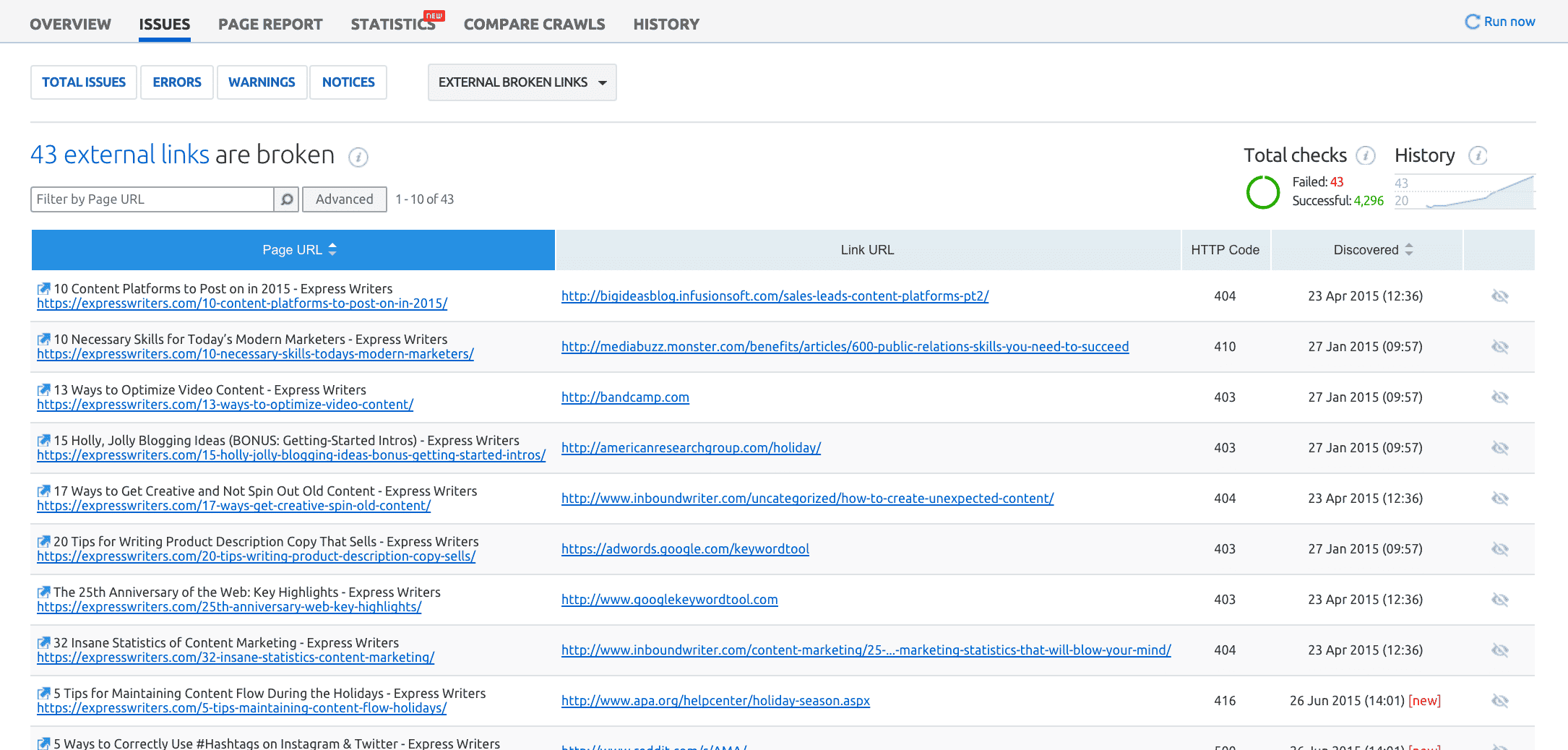This screenshot has width=1568, height=750.
Task: Click the 416 HTTP code cell
Action: (1225, 701)
